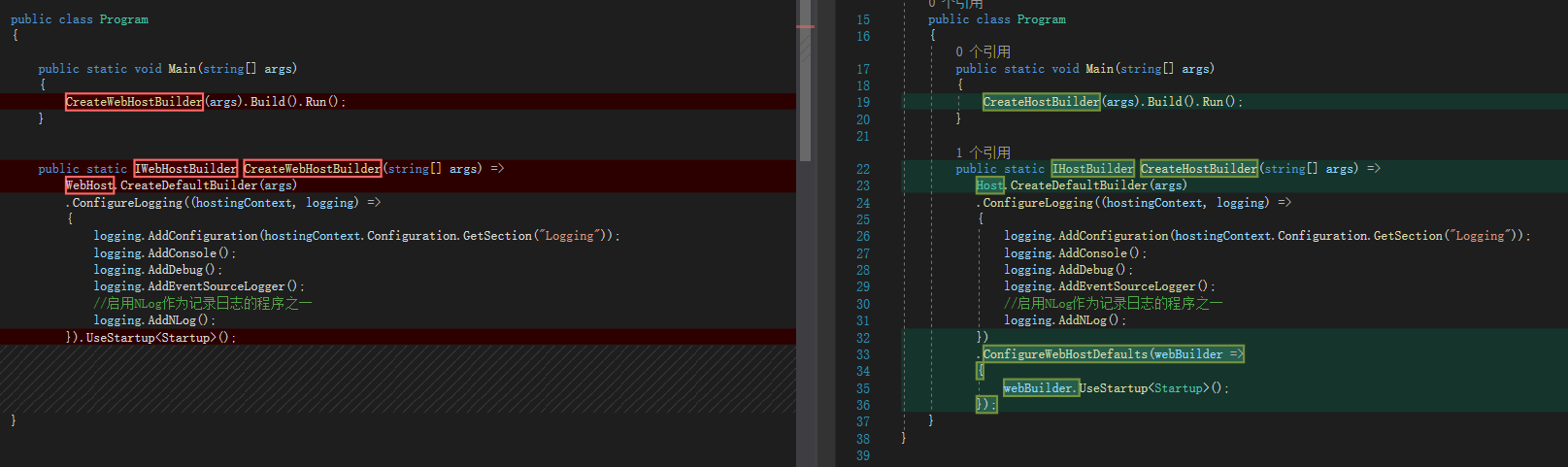The image size is (1568, 467).
Task: Click logging.AddNLog() in left pane
Action: point(154,320)
